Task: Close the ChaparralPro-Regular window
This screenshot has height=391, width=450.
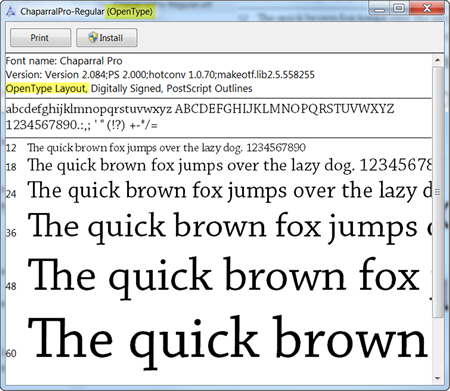Action: pyautogui.click(x=427, y=8)
